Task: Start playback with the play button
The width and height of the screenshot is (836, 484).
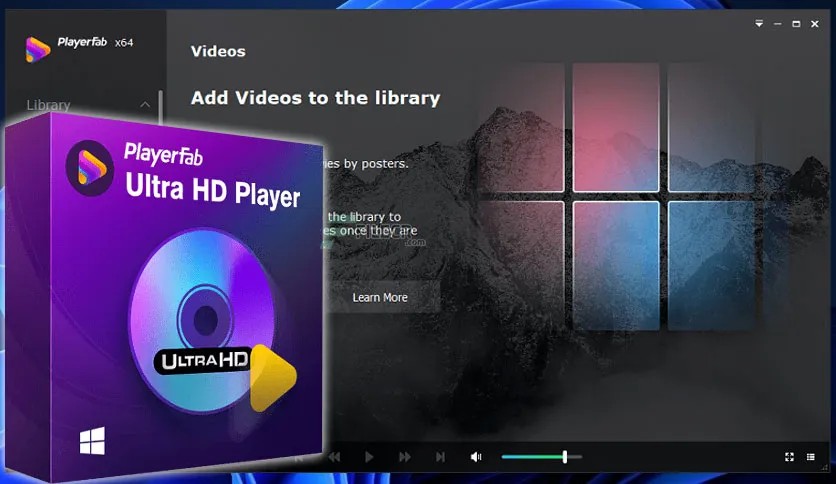Action: pyautogui.click(x=369, y=457)
